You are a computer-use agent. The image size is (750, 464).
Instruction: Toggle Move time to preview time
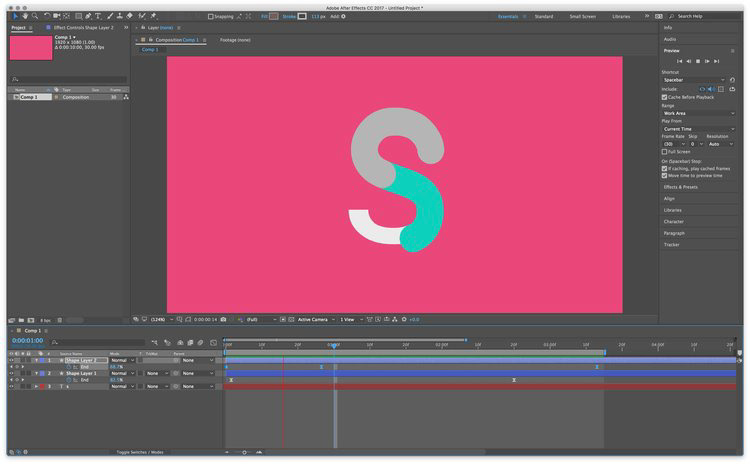point(664,176)
